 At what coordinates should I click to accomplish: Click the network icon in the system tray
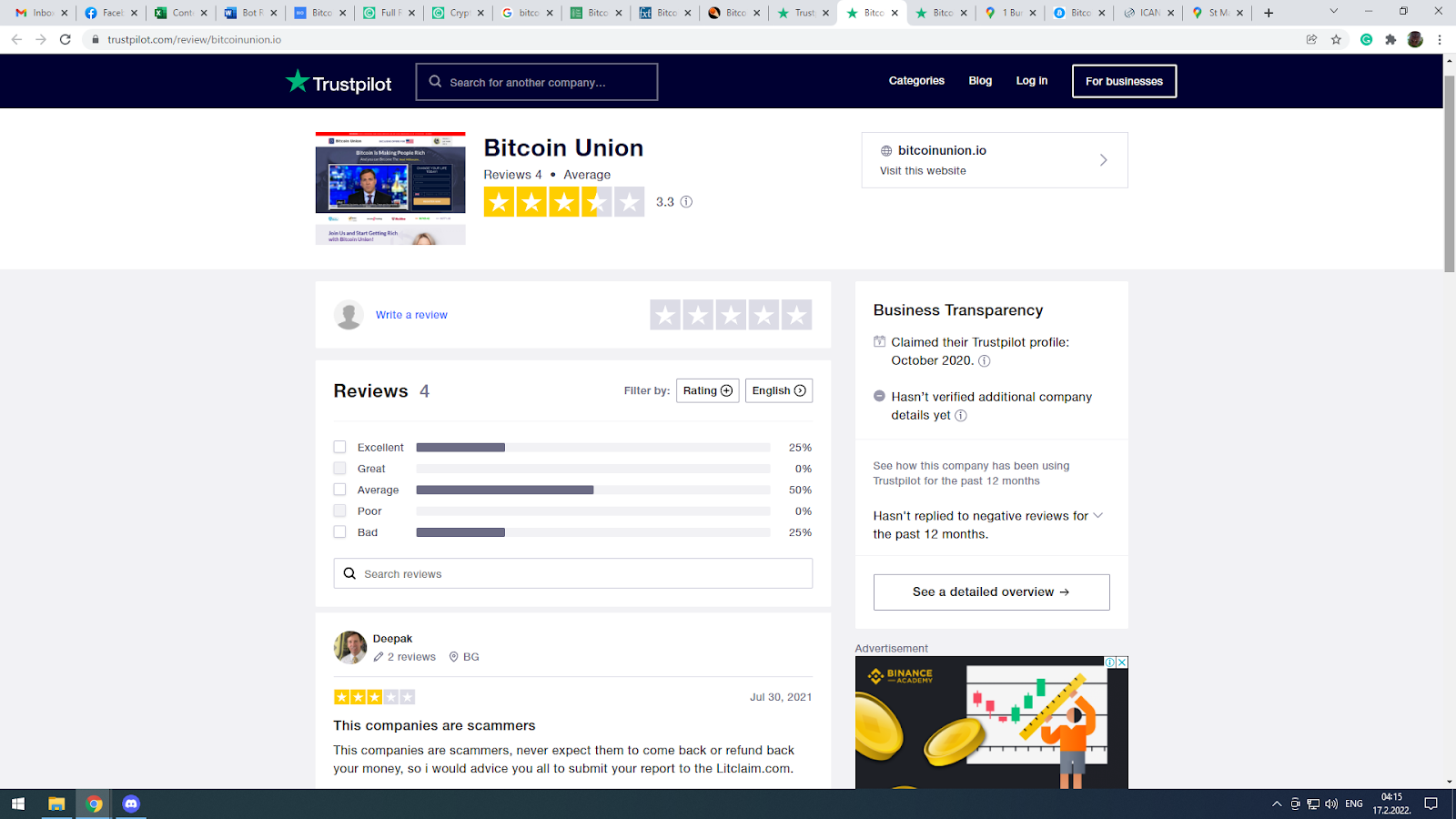click(x=1313, y=804)
